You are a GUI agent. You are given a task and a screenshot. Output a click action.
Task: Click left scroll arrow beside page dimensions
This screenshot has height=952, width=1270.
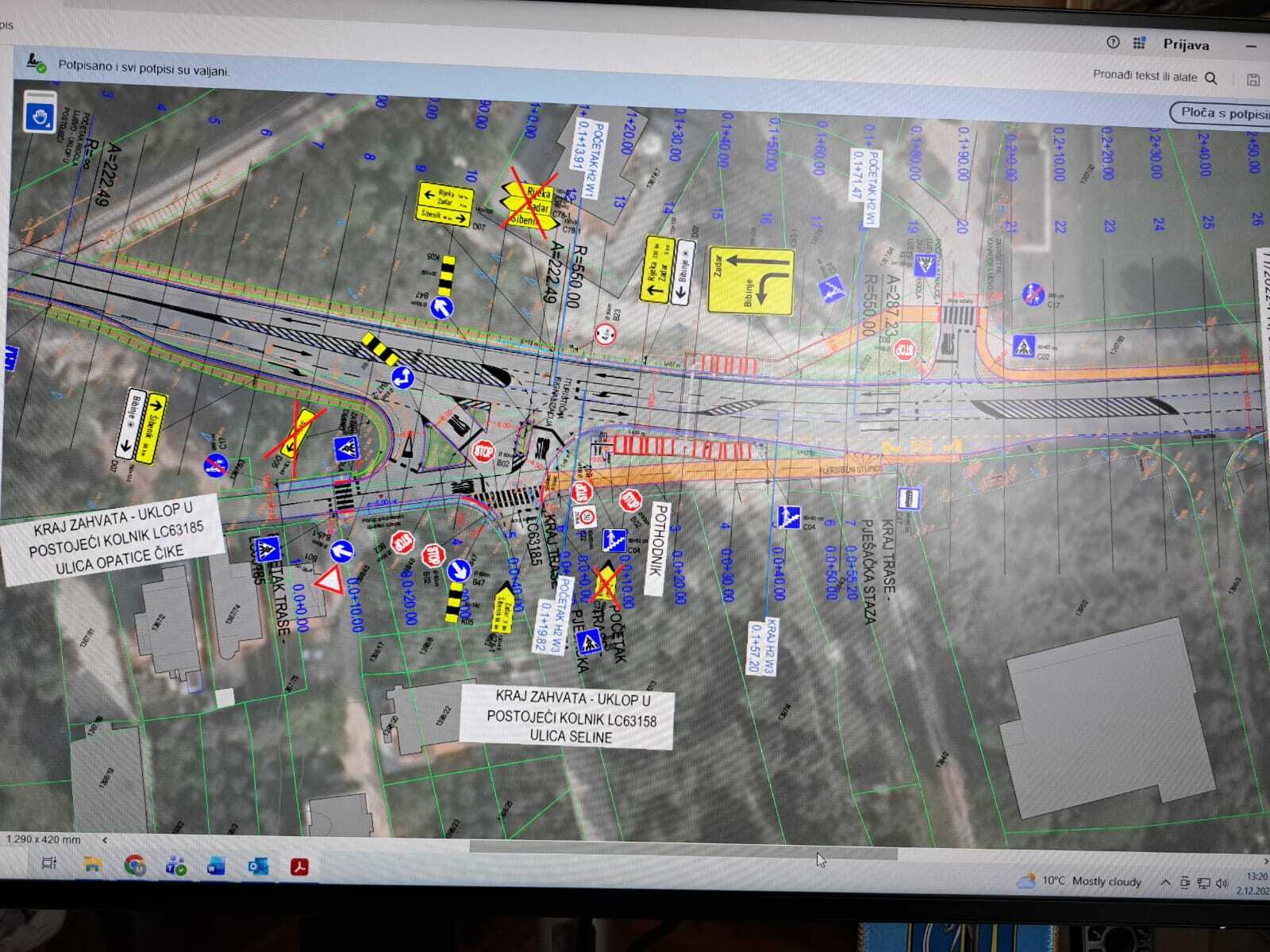coord(105,839)
